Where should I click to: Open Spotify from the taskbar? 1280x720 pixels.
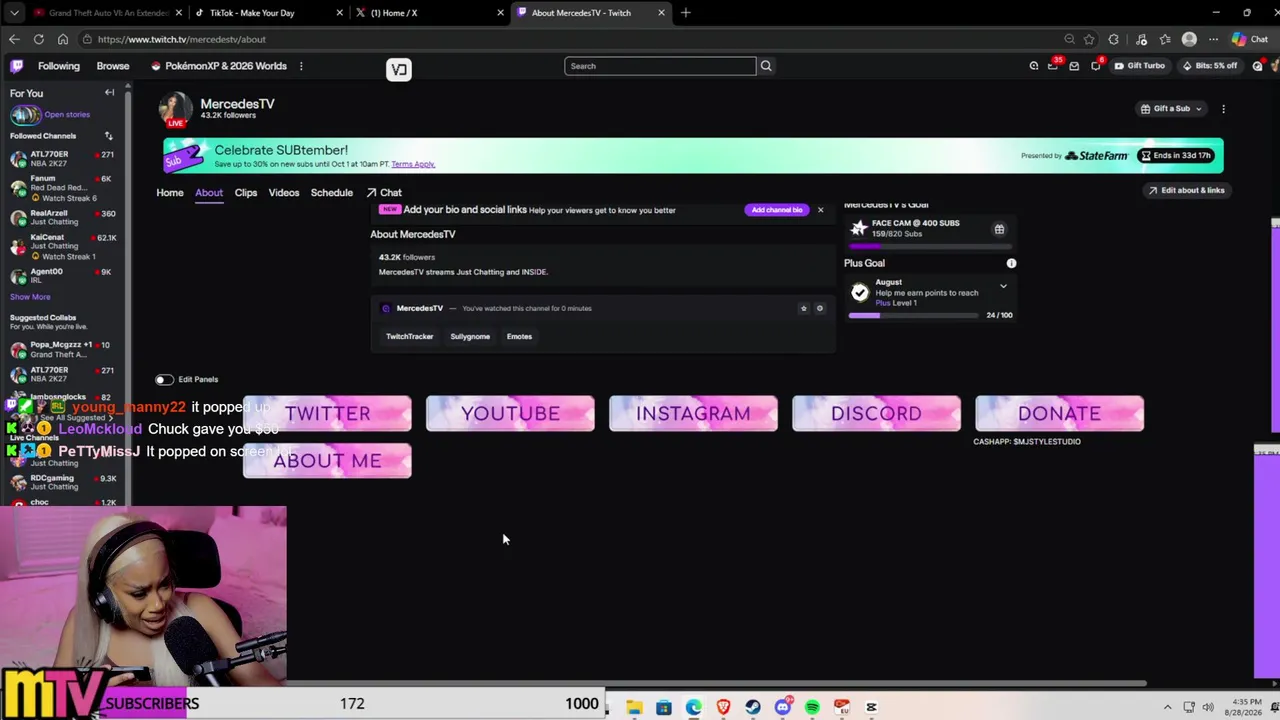(812, 707)
